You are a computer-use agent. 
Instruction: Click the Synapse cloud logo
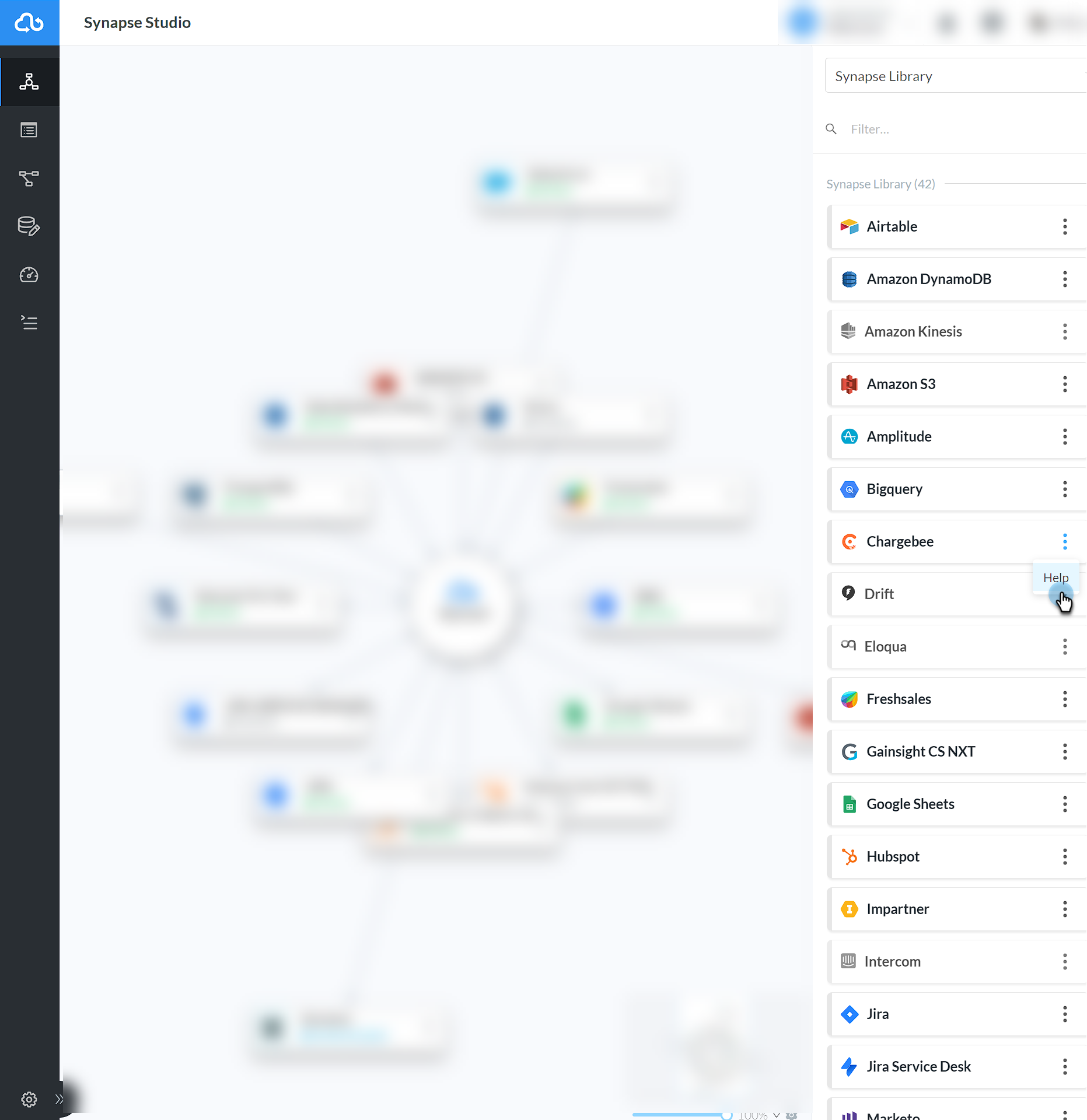[29, 23]
